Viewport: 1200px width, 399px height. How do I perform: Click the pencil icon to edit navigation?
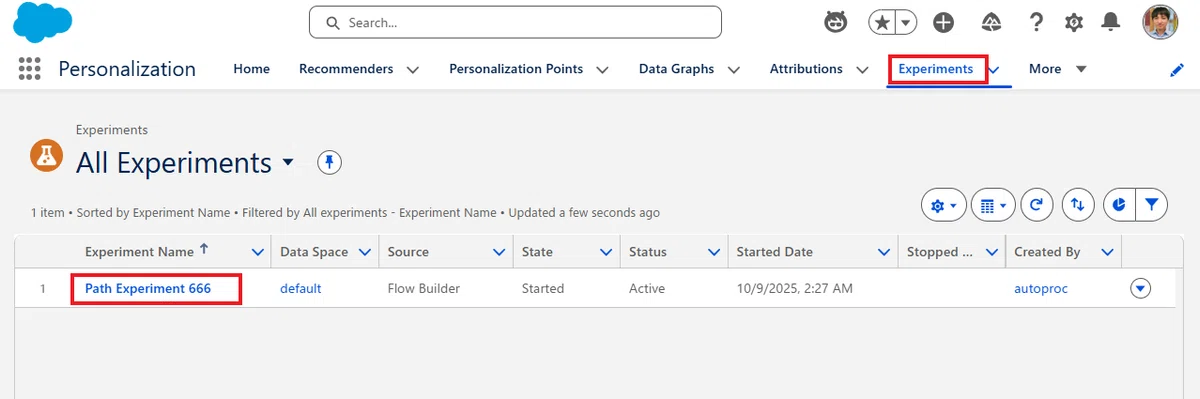(1177, 70)
